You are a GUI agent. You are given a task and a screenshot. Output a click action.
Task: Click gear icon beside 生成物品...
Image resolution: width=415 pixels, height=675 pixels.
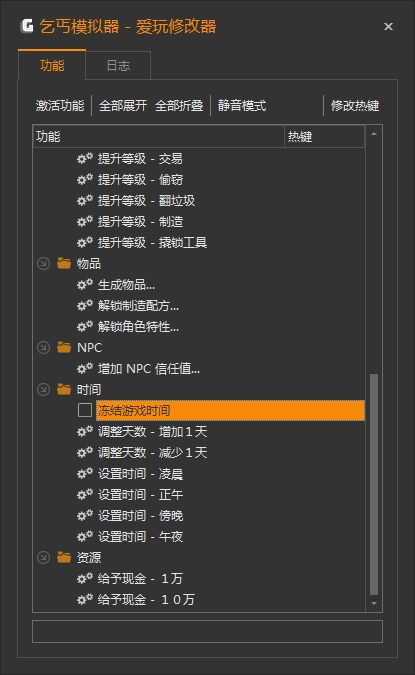85,285
